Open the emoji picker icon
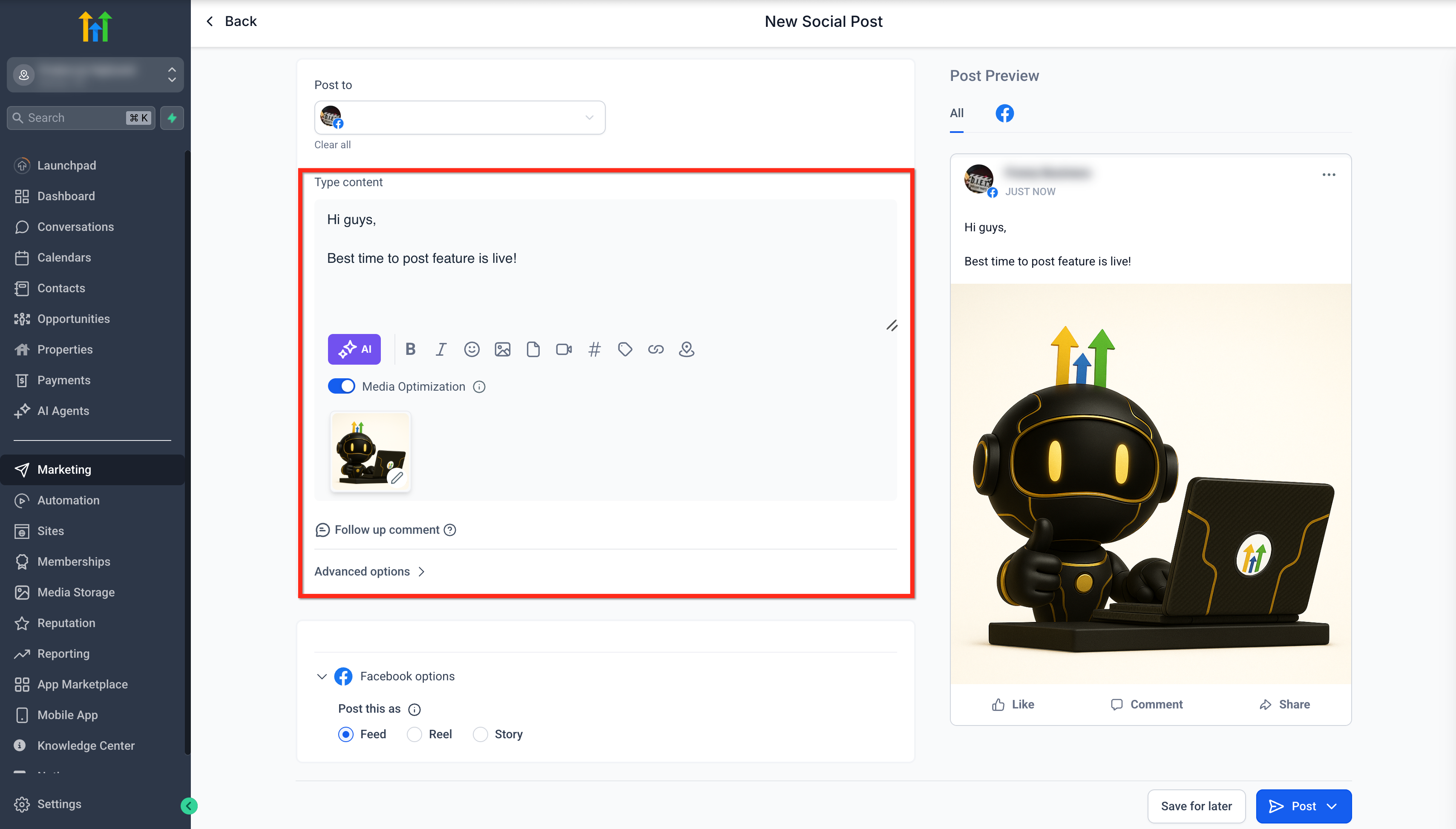1456x829 pixels. (472, 349)
